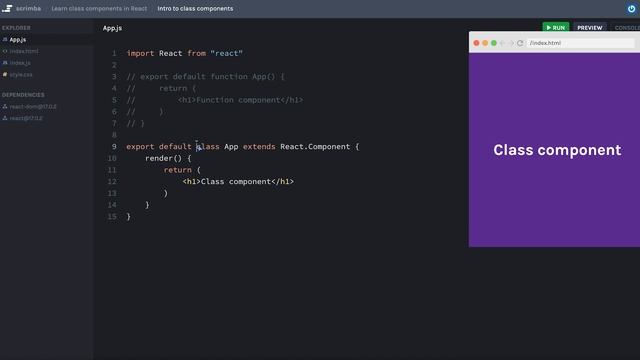Click the Scrimba logo icon
Image resolution: width=640 pixels, height=360 pixels.
pos(7,8)
